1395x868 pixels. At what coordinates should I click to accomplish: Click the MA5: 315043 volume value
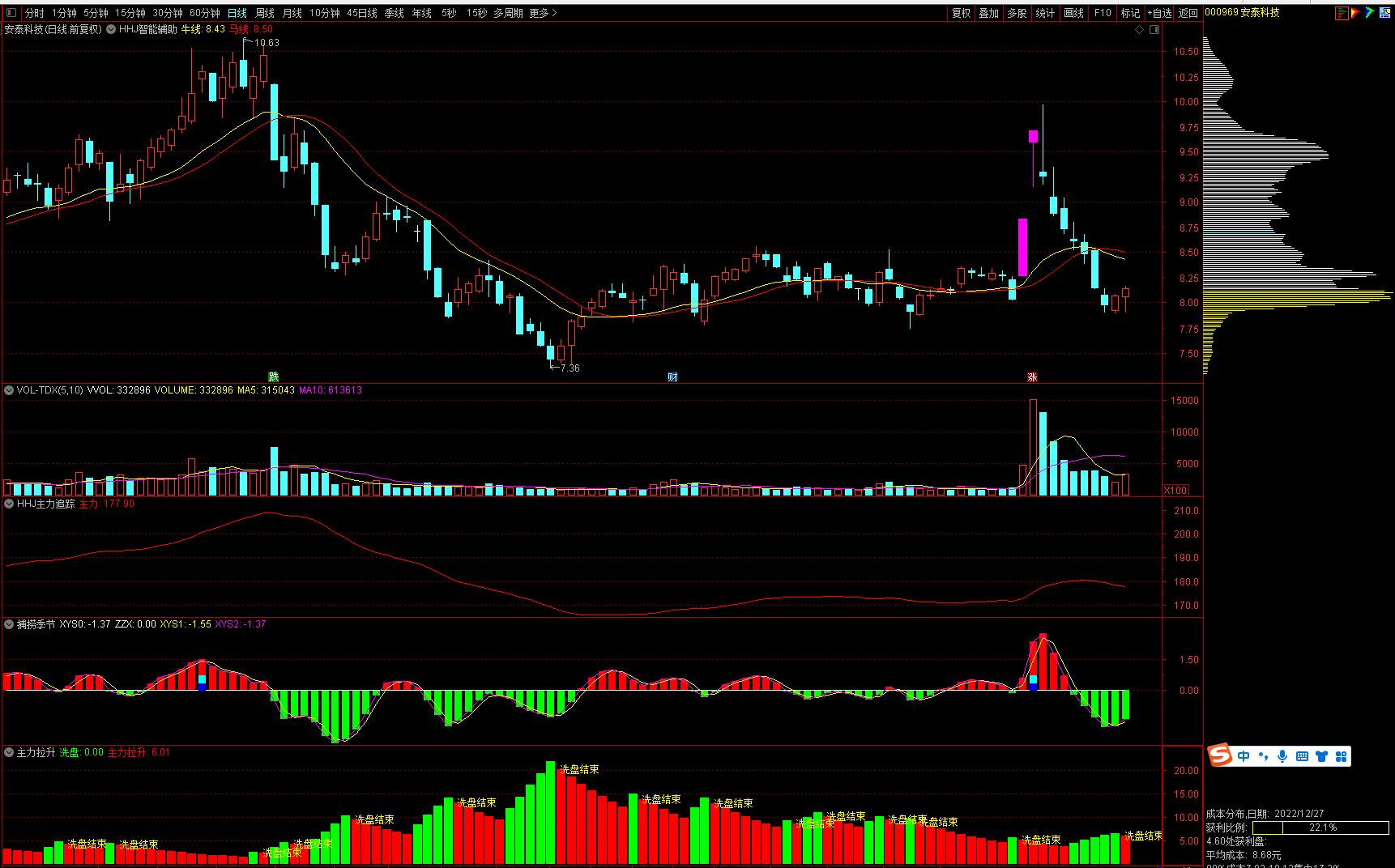click(266, 390)
